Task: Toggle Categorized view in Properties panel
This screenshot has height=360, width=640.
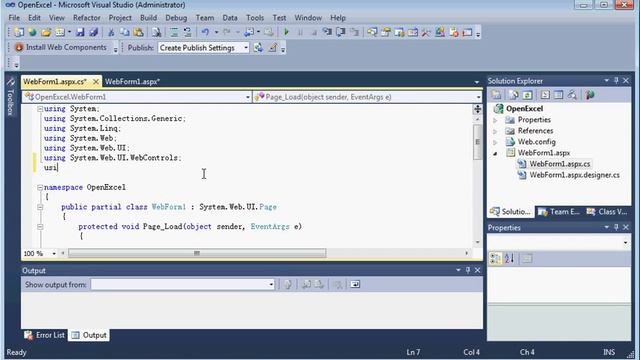Action: (x=495, y=258)
